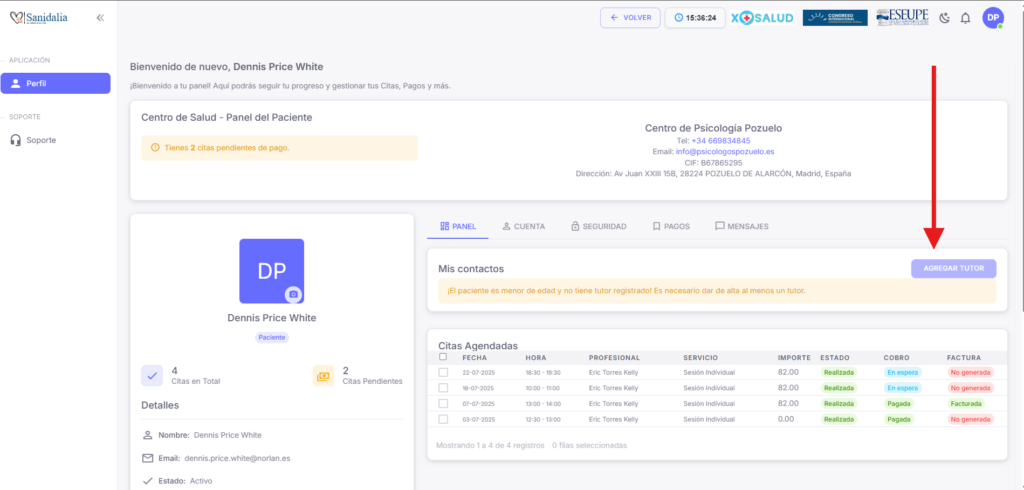Toggle dark mode moon icon
1024x490 pixels.
(x=945, y=18)
